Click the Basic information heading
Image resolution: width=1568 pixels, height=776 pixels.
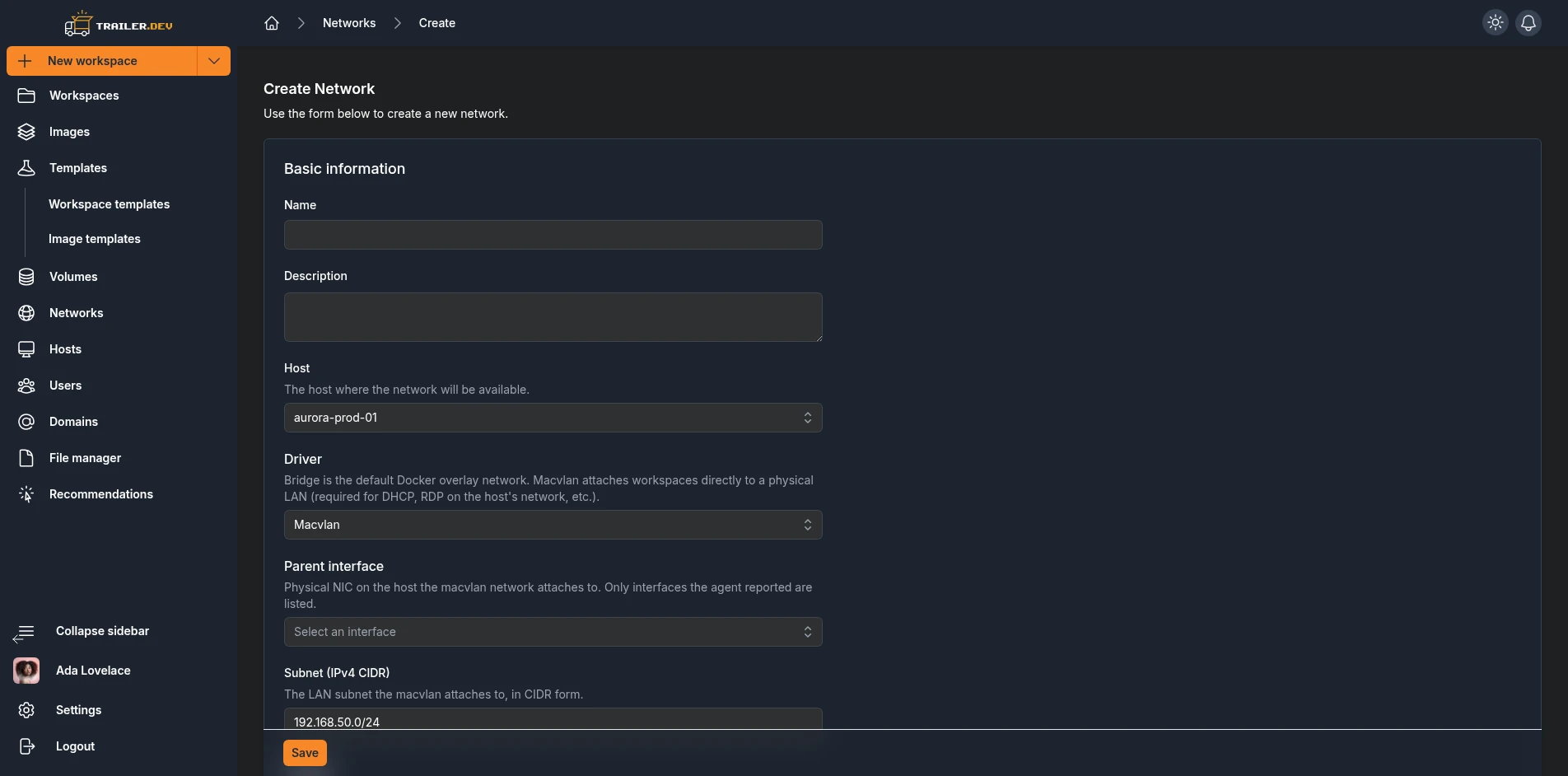pyautogui.click(x=344, y=169)
